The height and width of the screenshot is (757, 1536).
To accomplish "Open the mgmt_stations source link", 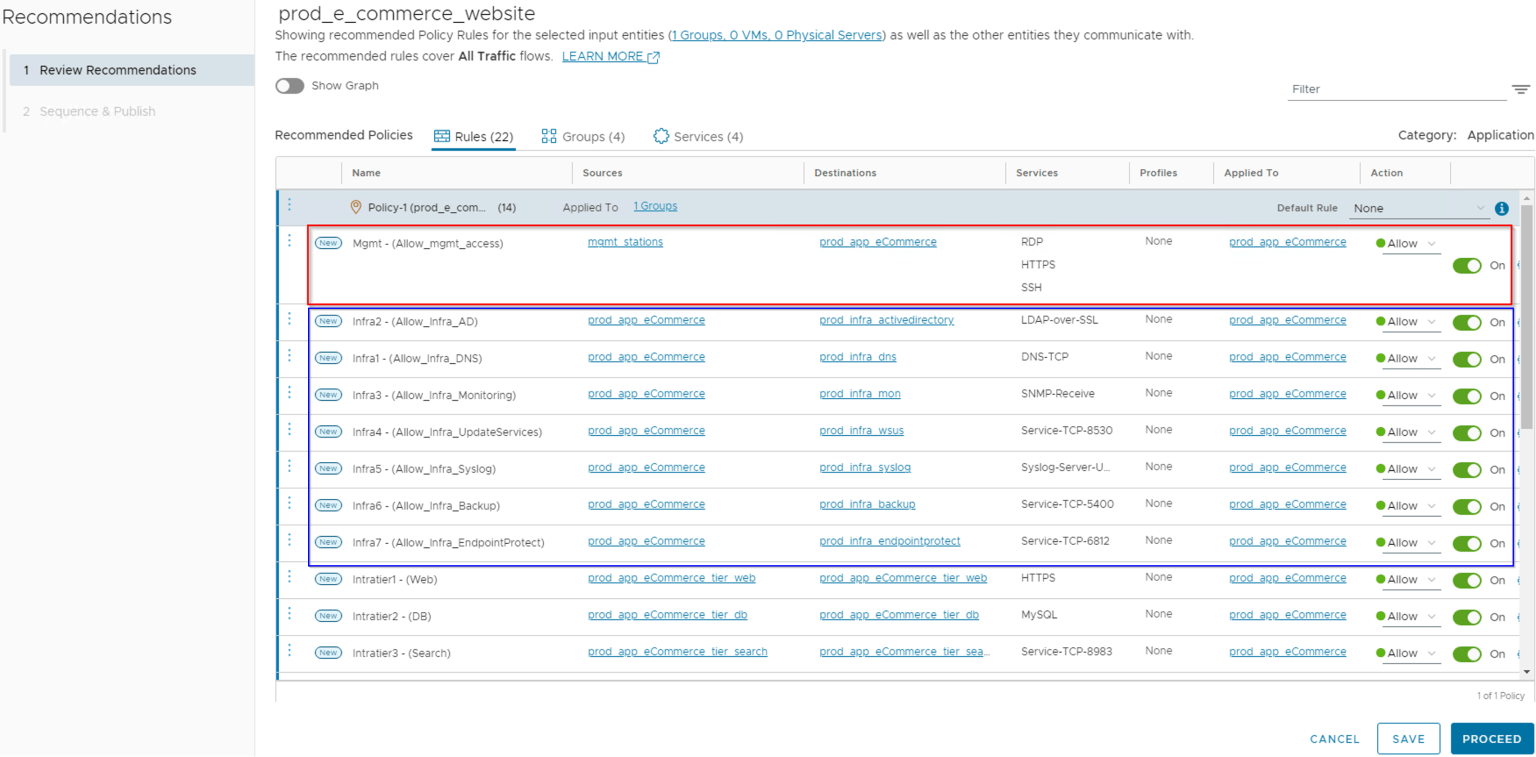I will (625, 242).
